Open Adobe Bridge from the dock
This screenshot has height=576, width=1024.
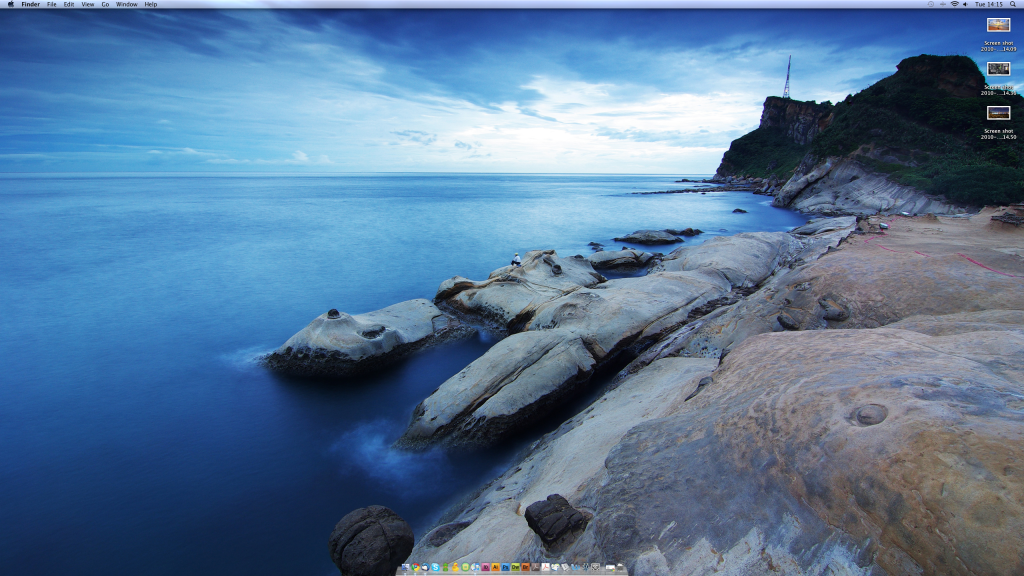(525, 567)
